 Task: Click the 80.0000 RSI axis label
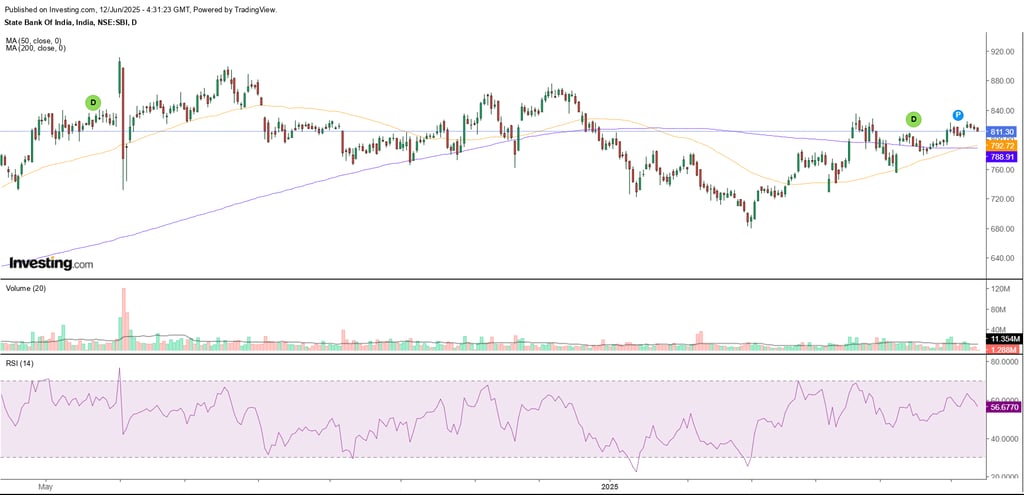click(1003, 360)
